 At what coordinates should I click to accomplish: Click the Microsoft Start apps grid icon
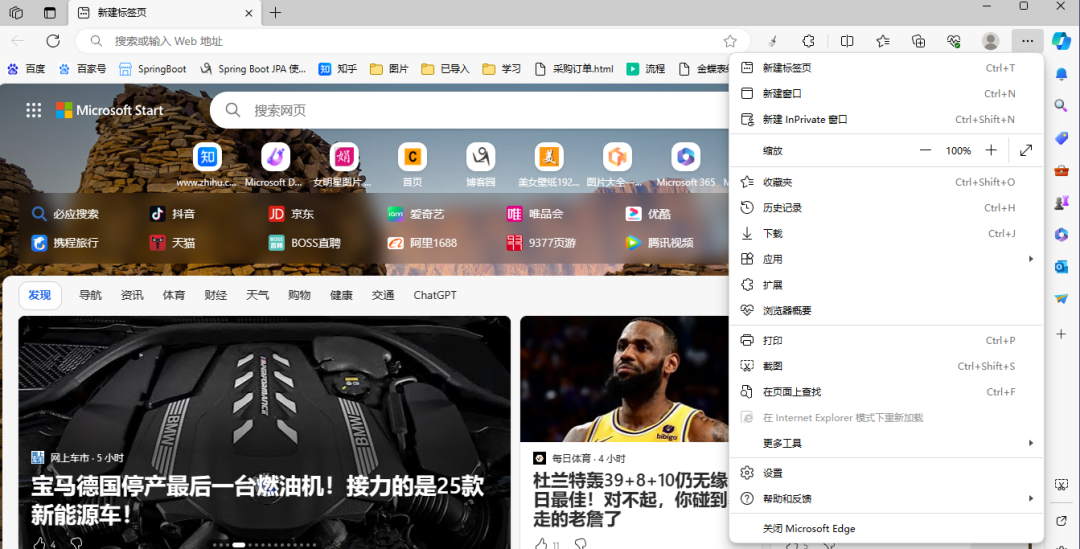(34, 110)
